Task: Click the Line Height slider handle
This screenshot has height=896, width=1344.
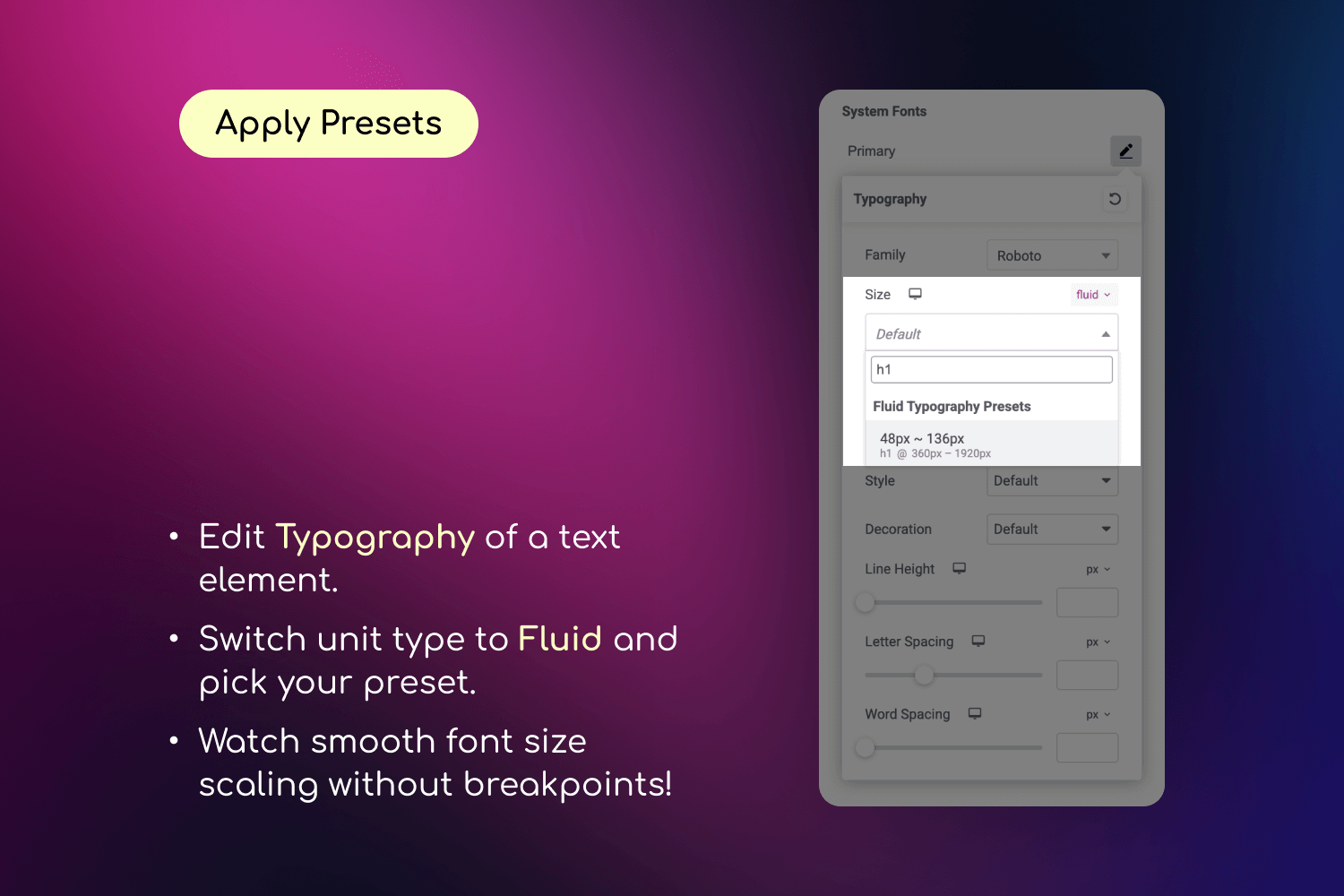Action: click(865, 602)
